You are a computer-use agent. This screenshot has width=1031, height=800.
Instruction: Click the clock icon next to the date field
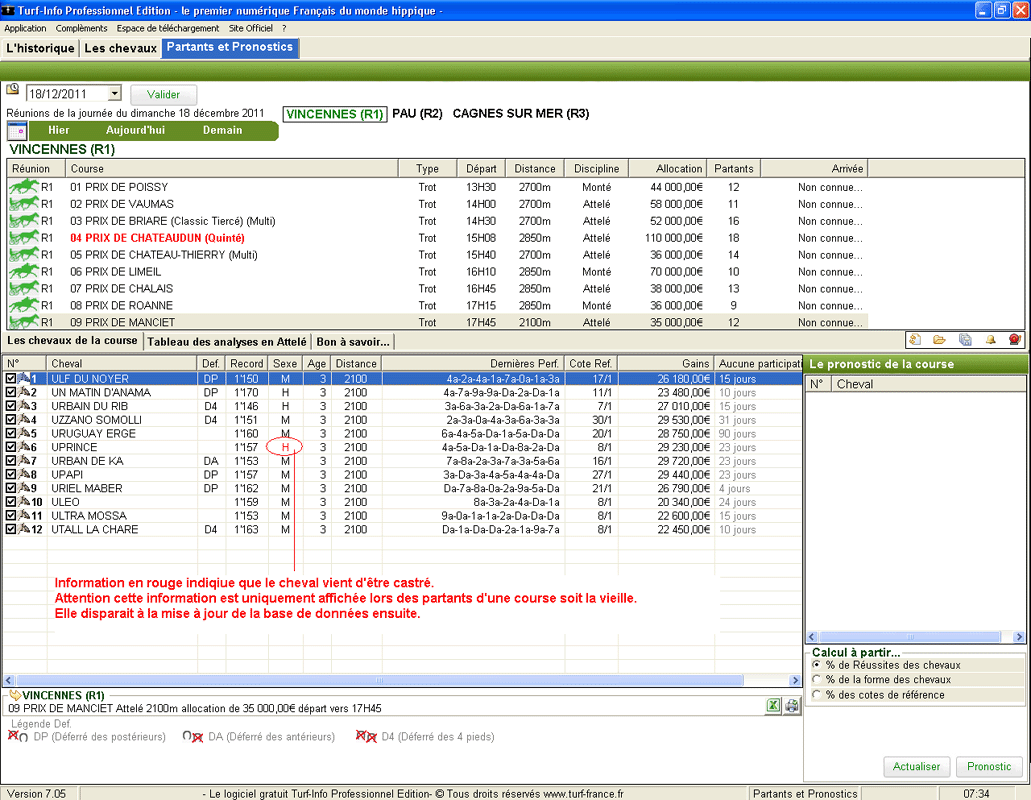(12, 89)
